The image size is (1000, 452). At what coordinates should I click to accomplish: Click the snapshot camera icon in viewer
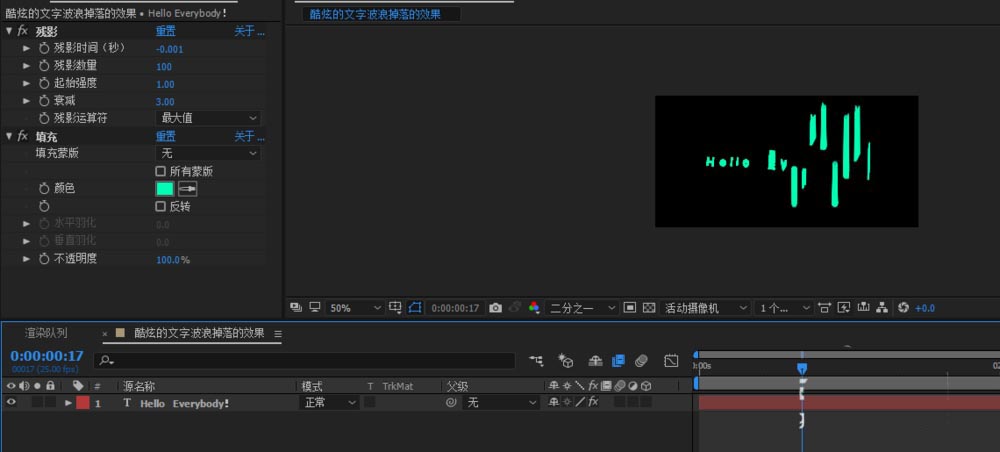tap(495, 308)
